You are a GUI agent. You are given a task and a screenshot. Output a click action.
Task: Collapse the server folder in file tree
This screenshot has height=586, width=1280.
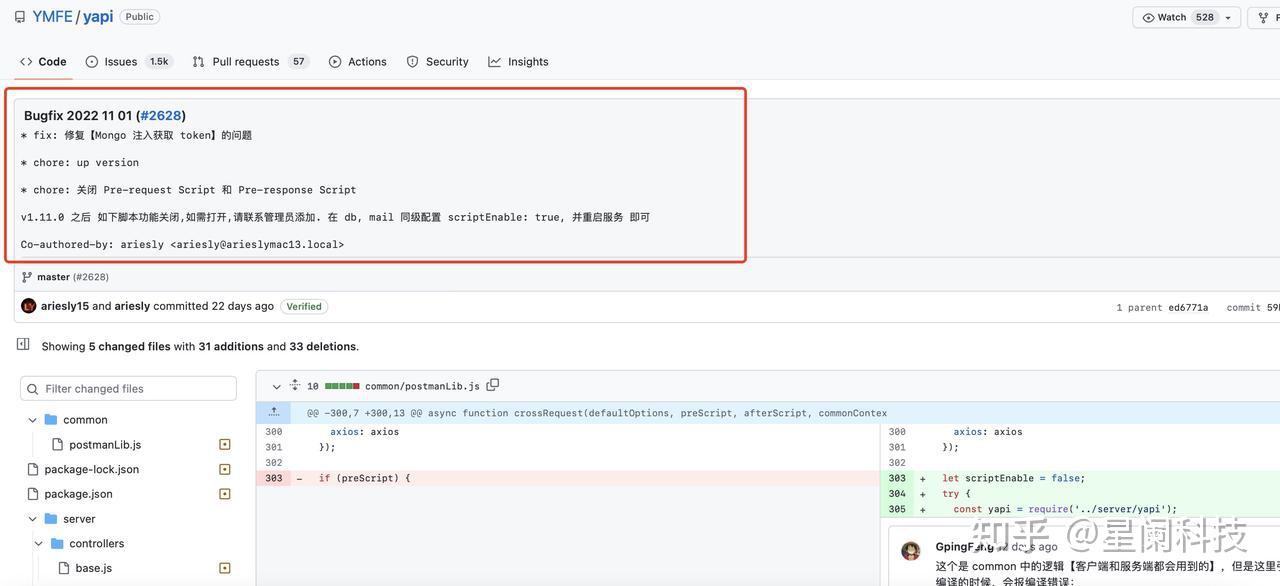point(32,519)
